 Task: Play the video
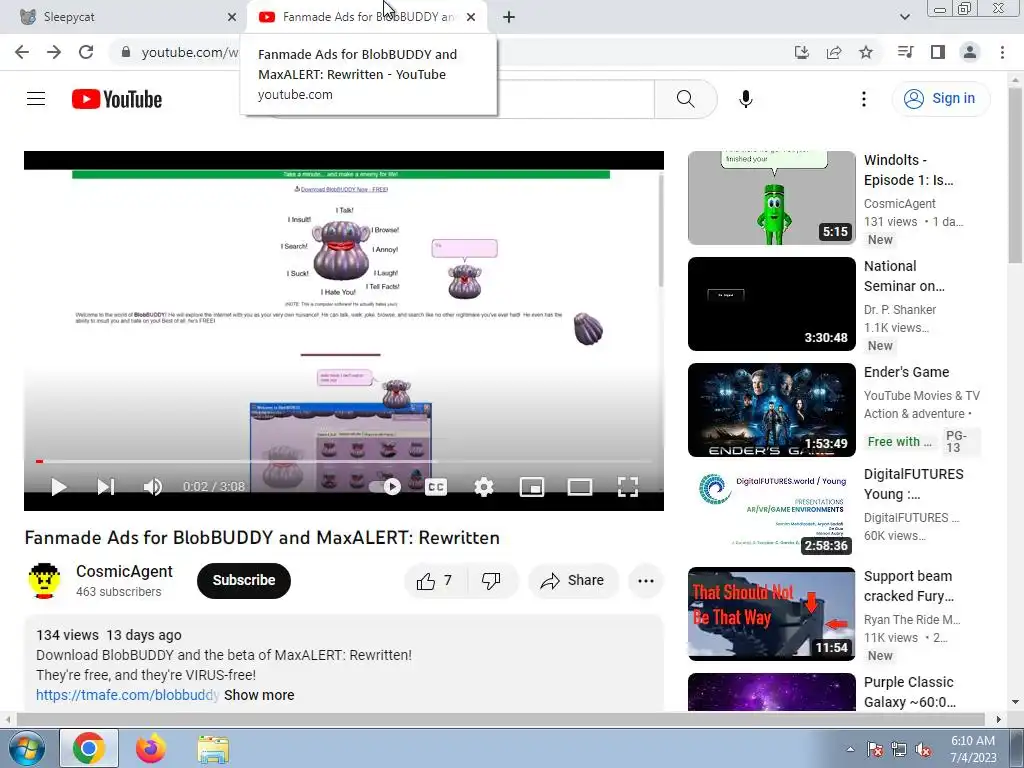59,487
